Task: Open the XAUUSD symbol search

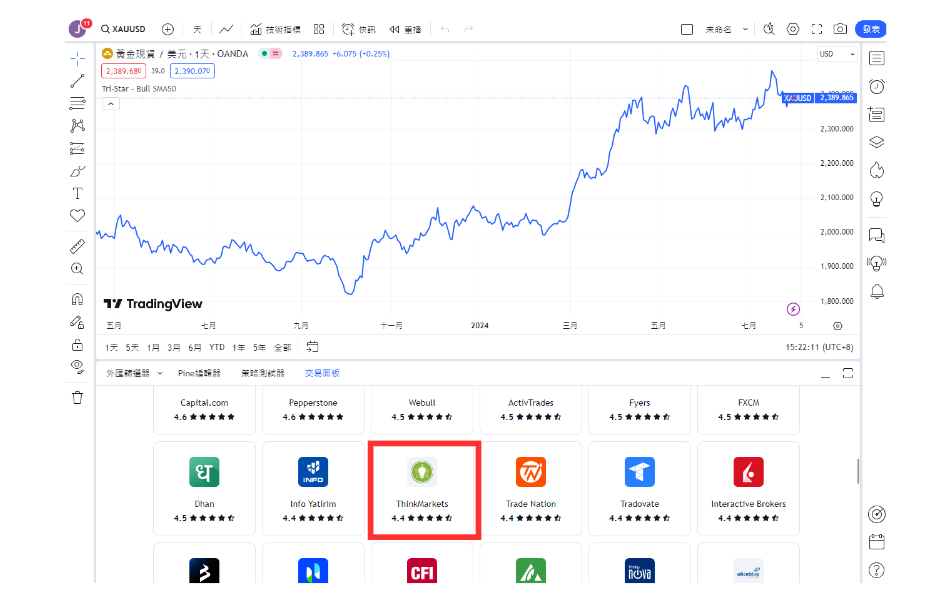Action: tap(123, 29)
